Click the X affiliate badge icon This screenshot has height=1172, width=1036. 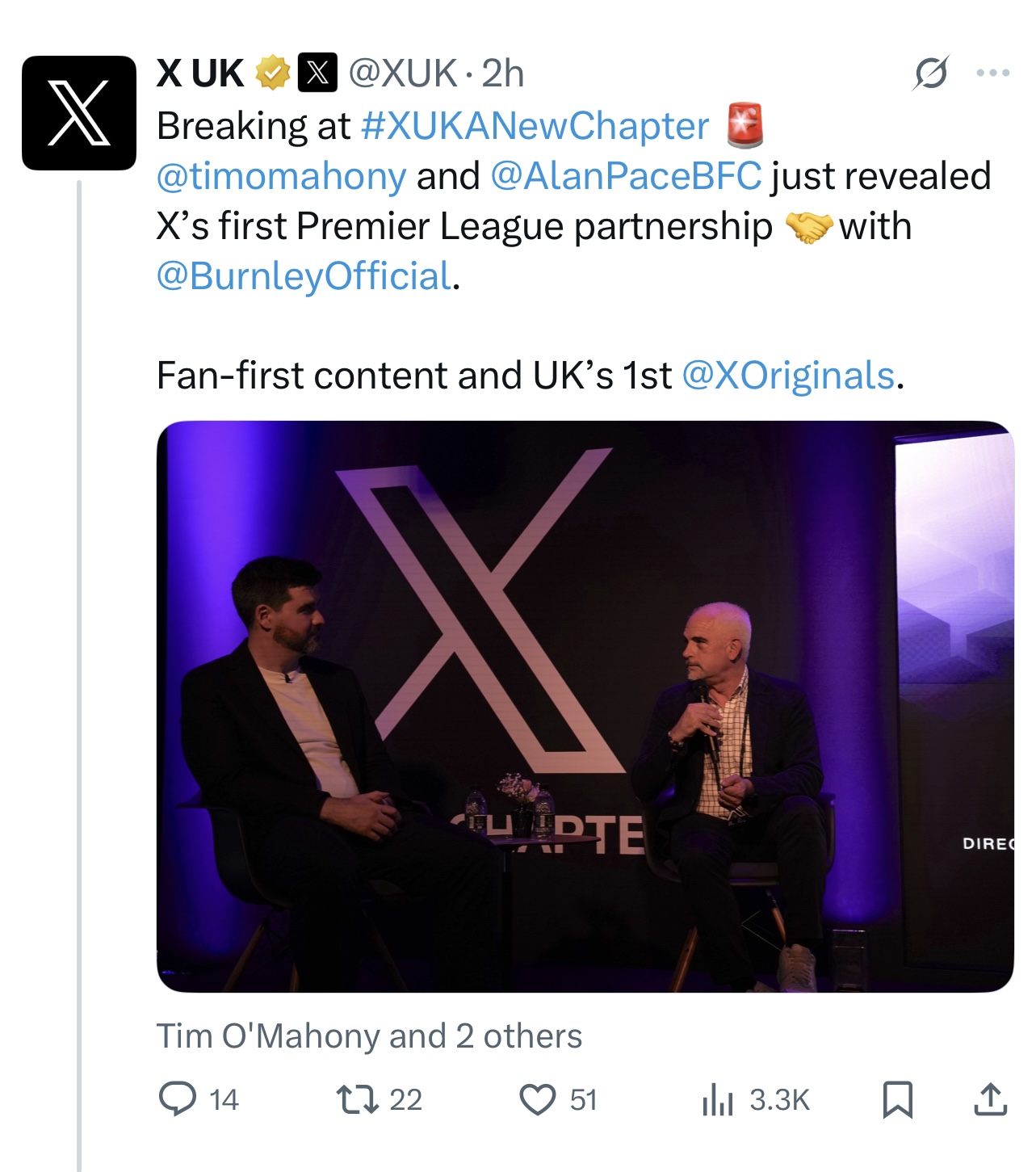point(317,74)
